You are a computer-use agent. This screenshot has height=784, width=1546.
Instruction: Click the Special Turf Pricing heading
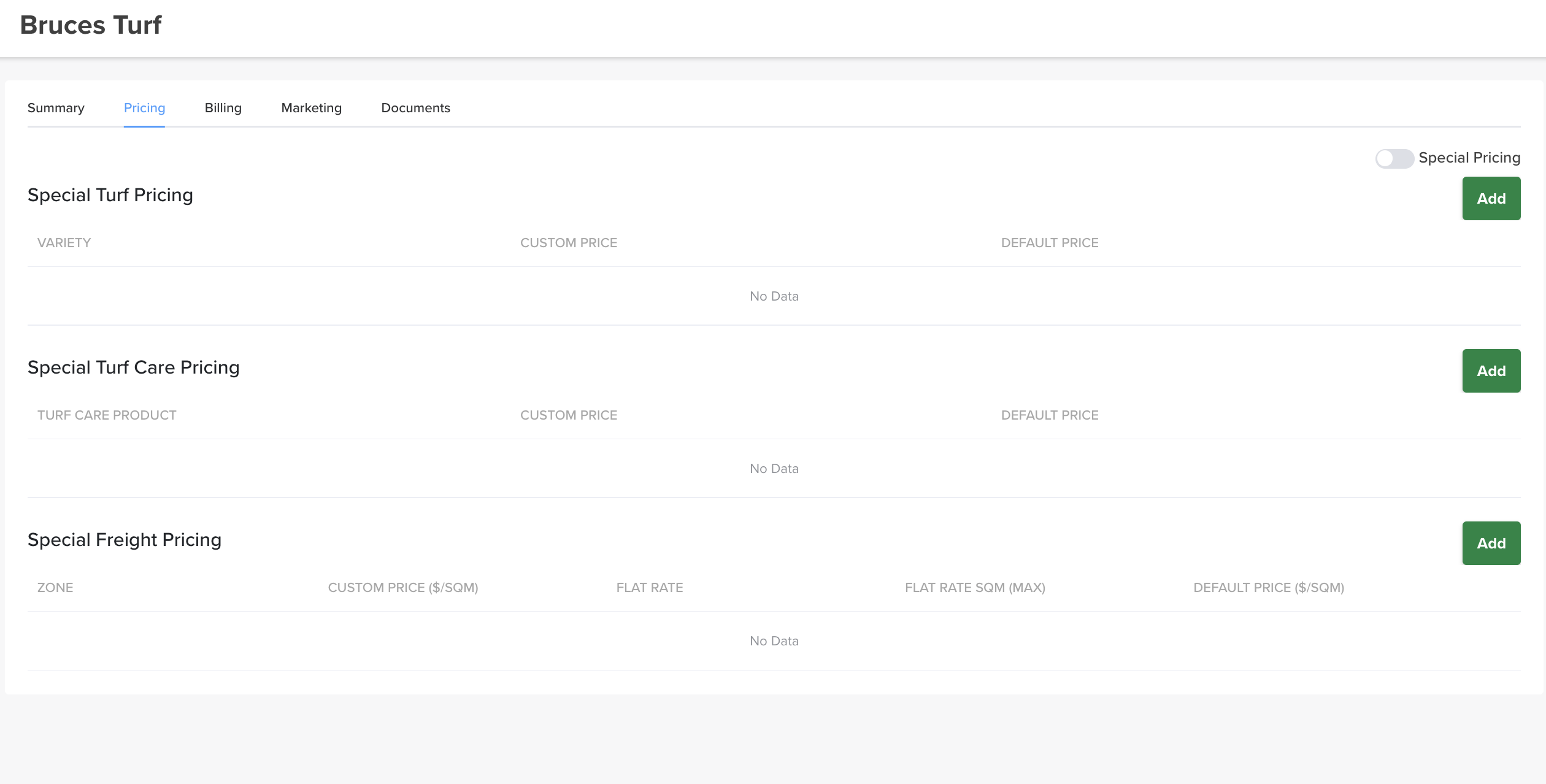pos(110,195)
